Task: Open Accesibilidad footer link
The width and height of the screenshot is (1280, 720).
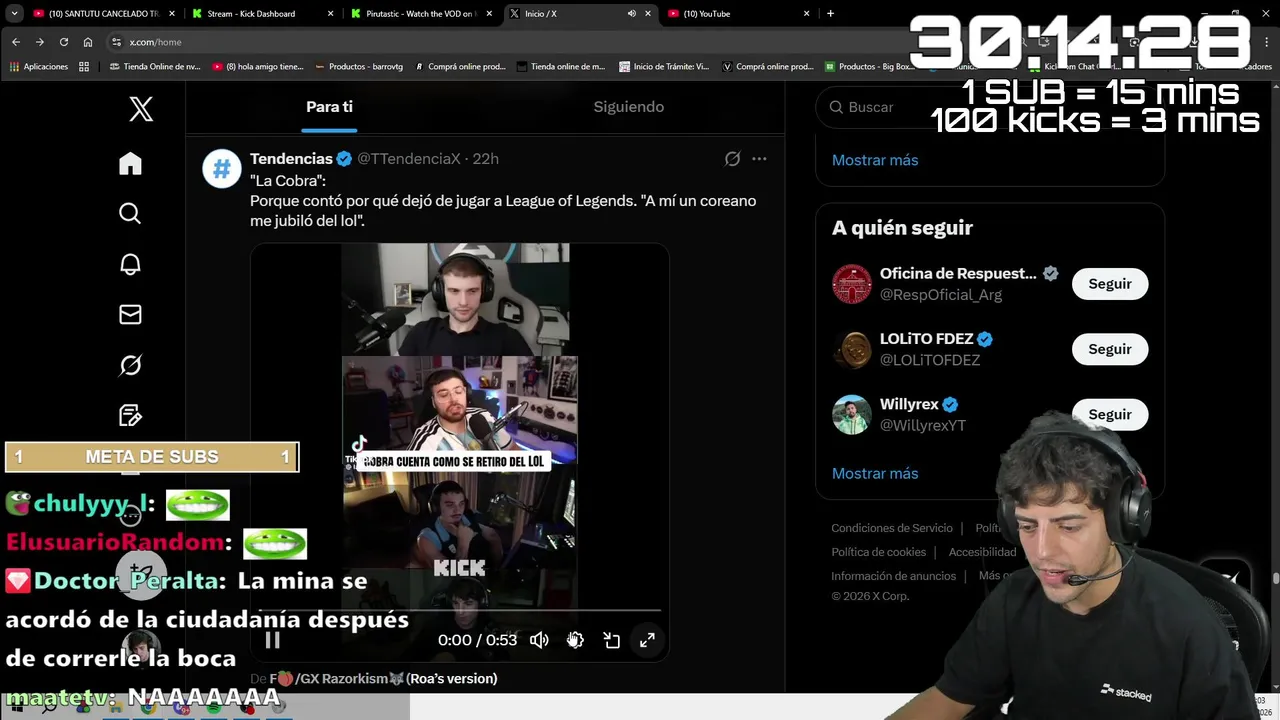Action: (x=982, y=552)
